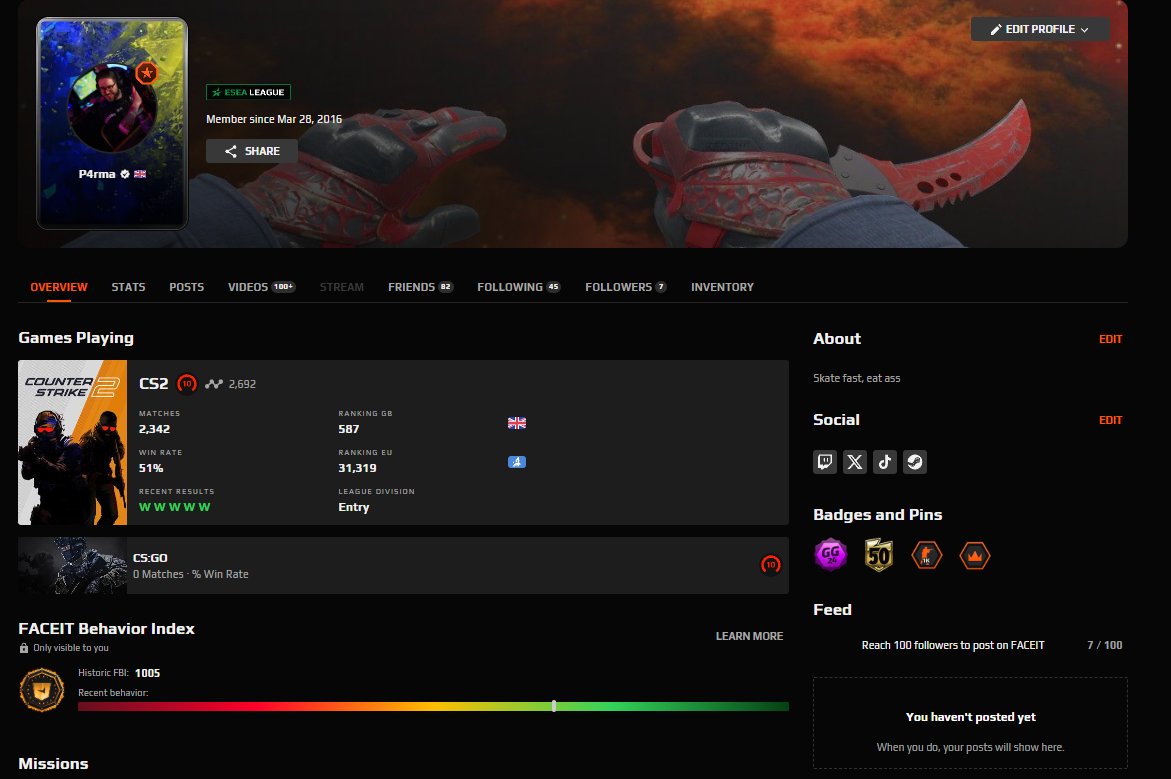Click the EU flag beside Ranking EU
This screenshot has width=1171, height=779.
[x=517, y=462]
